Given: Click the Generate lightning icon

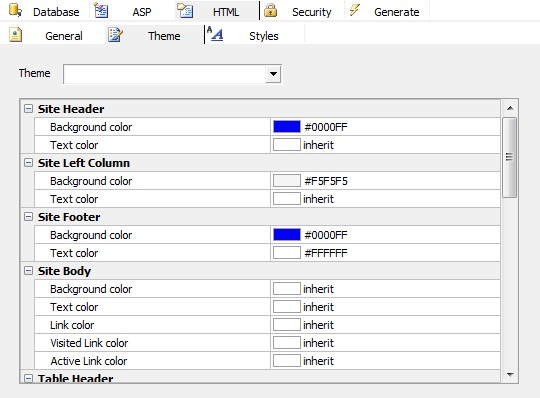Looking at the screenshot, I should (355, 10).
